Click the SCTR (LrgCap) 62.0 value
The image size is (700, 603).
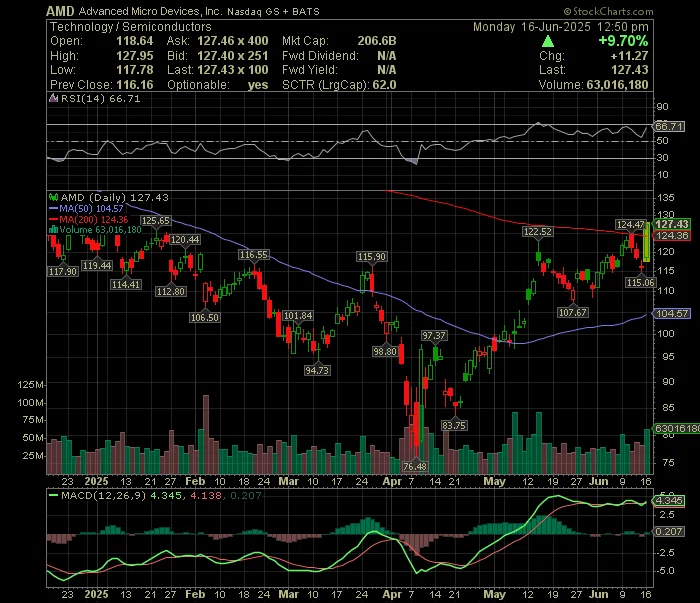click(x=384, y=85)
